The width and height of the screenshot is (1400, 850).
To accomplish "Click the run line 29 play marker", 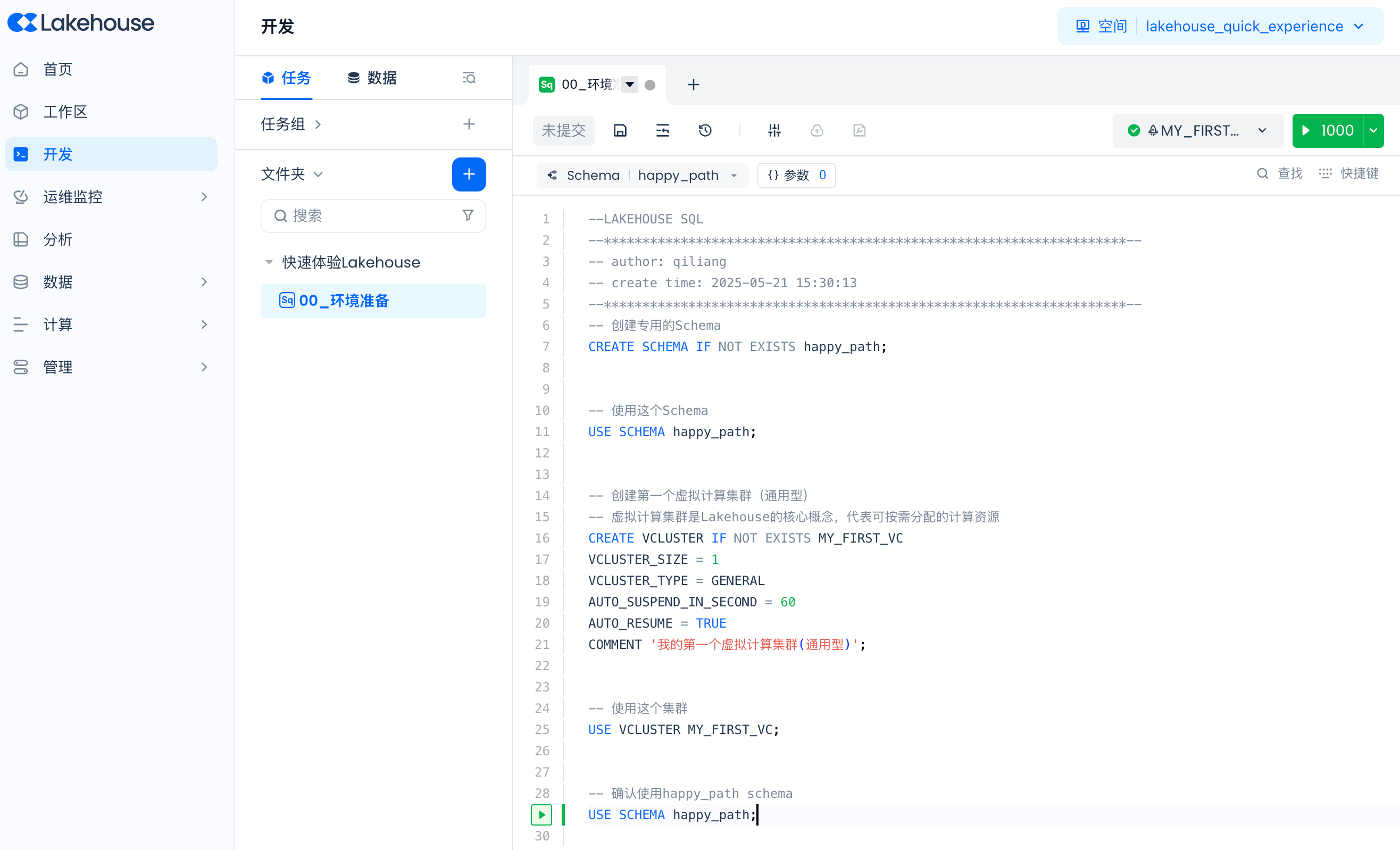I will coord(541,815).
